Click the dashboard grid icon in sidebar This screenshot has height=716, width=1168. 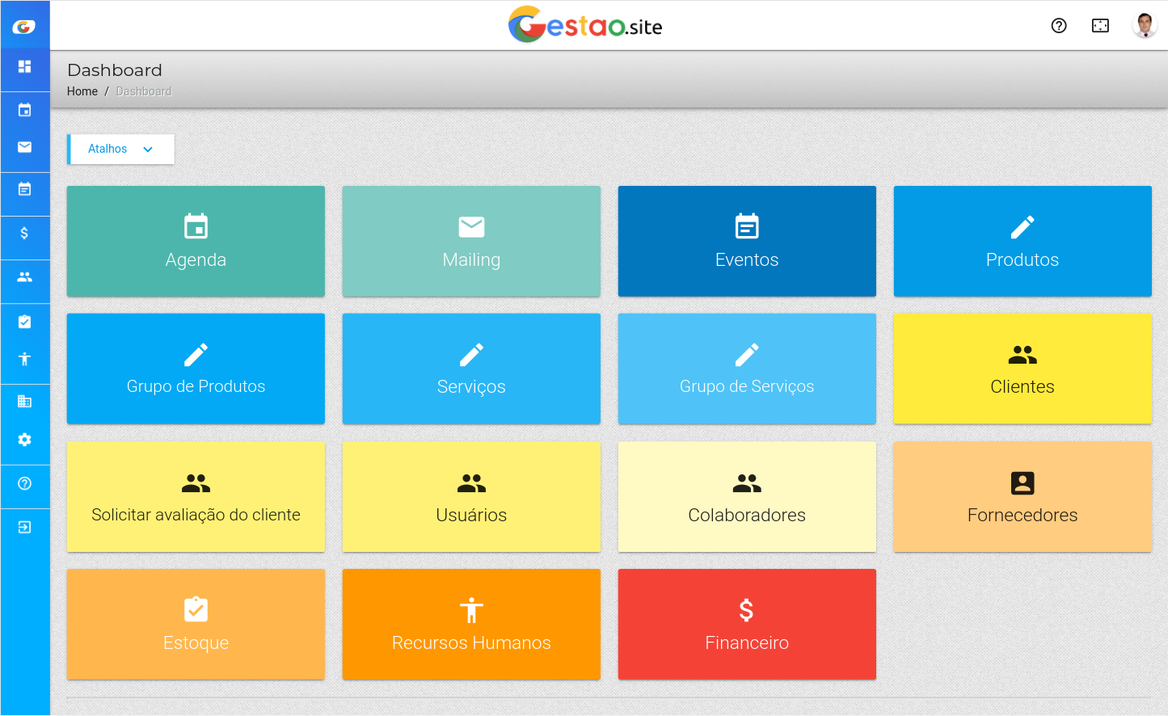pos(25,67)
